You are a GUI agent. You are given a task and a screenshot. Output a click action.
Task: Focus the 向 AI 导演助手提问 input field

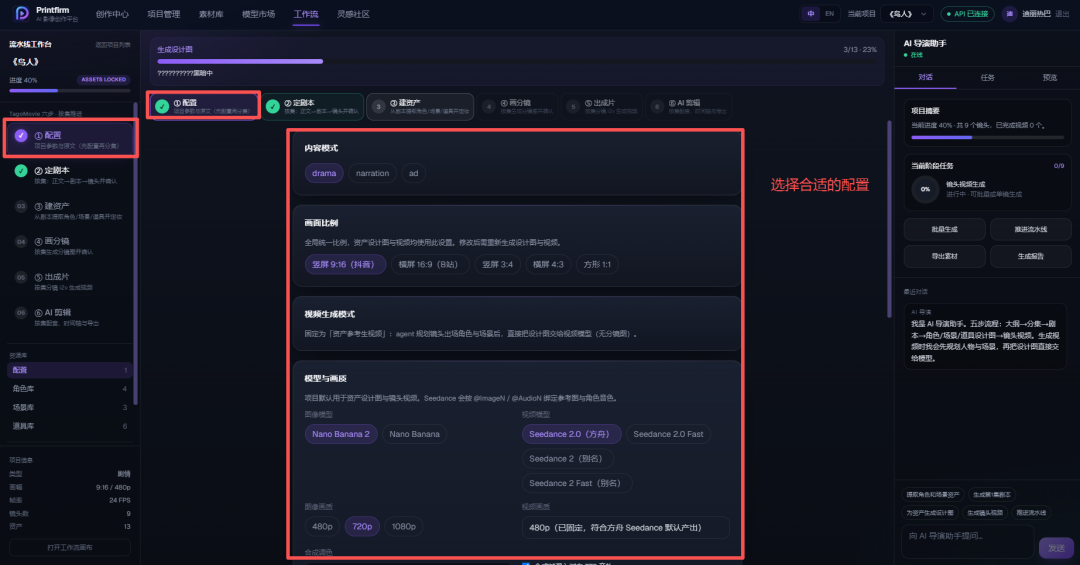967,541
